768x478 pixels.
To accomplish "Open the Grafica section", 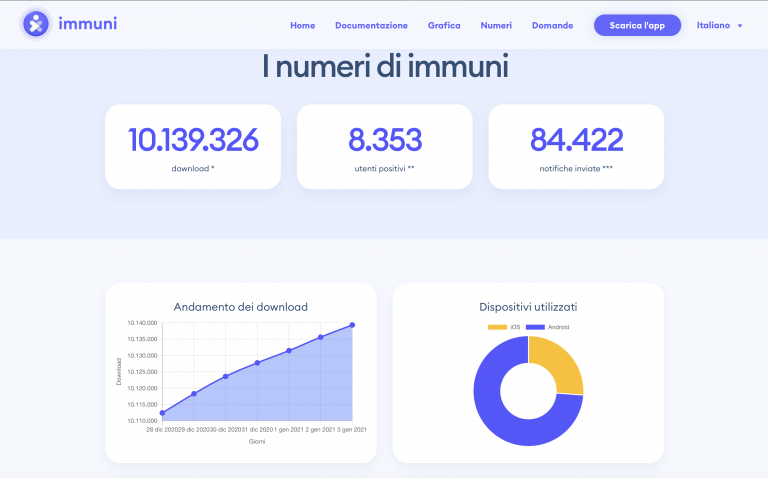I will 444,25.
